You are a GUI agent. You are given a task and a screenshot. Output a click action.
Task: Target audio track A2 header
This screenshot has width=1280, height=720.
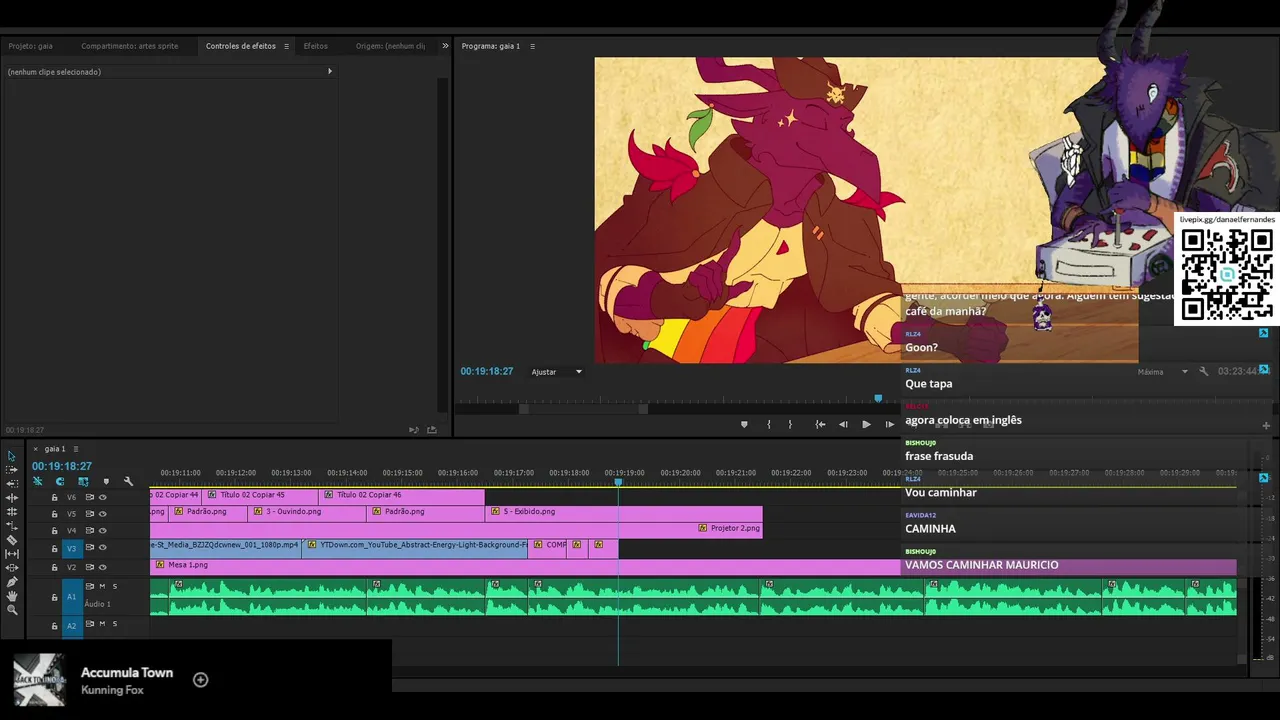72,626
